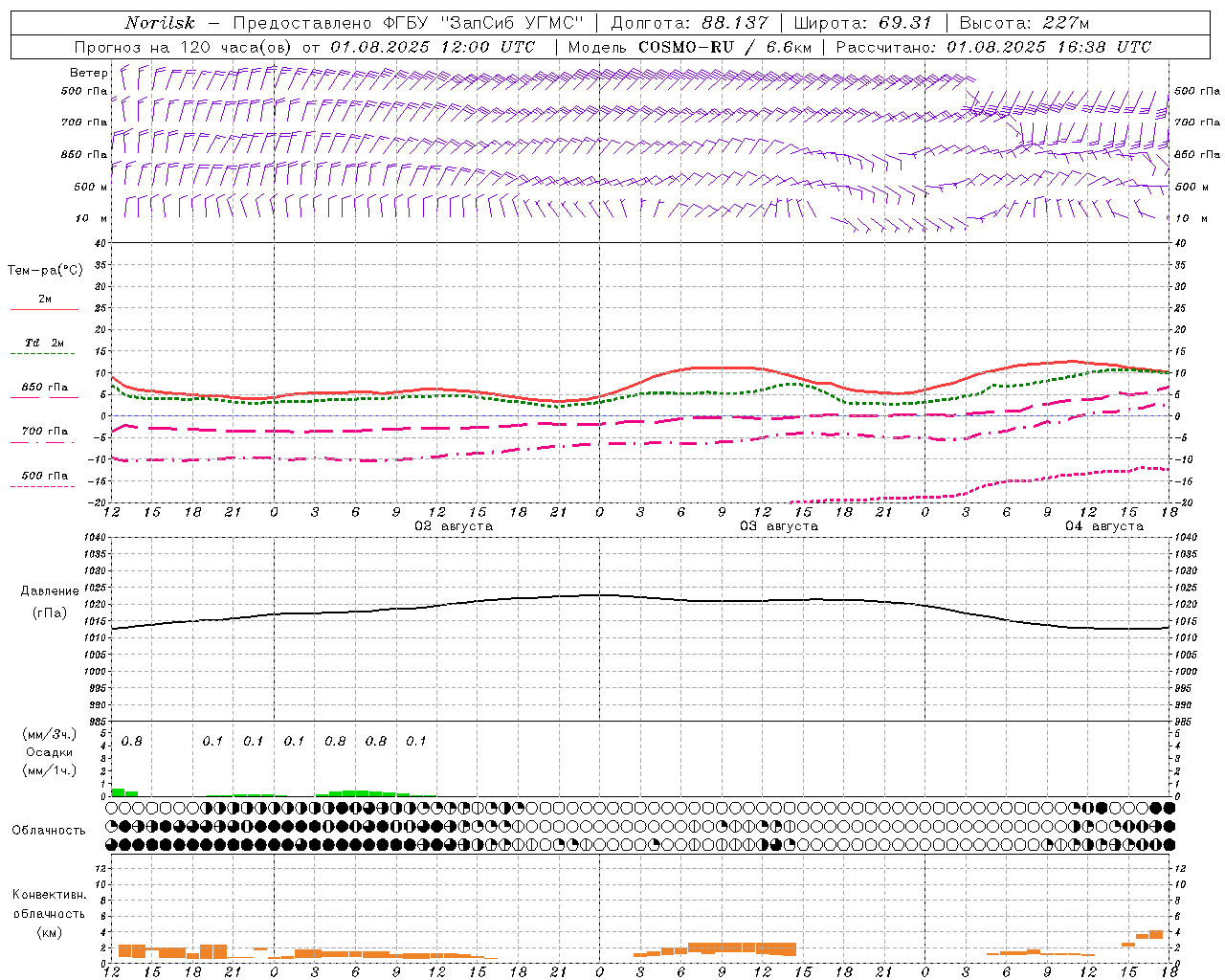1225x980 pixels.
Task: Click the model name "COSMO-RU / 6.6км"
Action: tap(725, 47)
